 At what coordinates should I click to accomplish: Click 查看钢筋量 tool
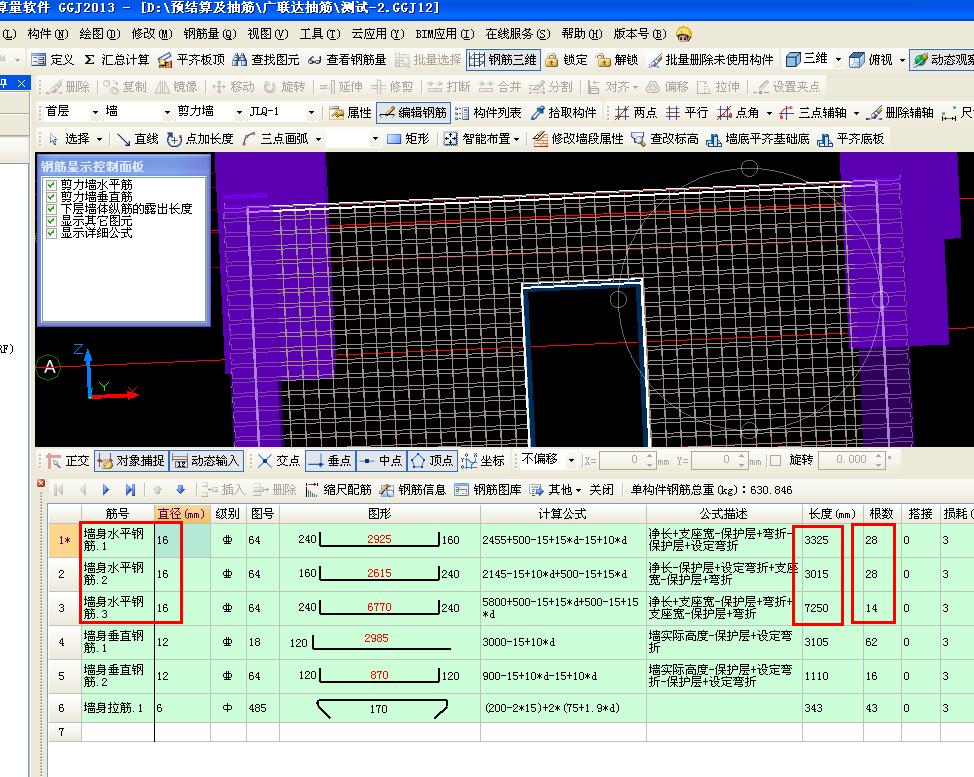(x=347, y=60)
